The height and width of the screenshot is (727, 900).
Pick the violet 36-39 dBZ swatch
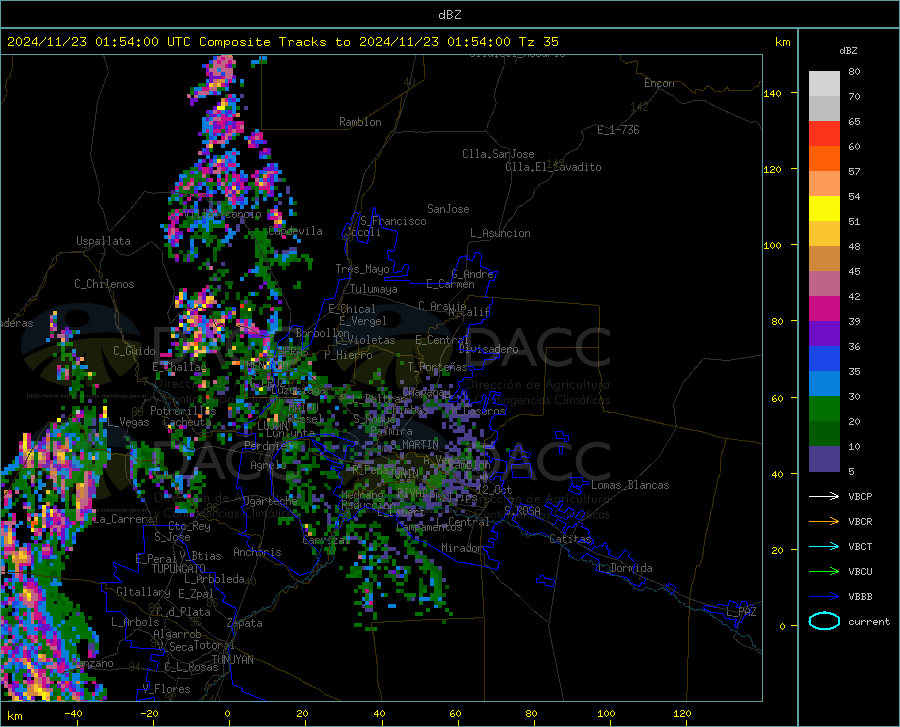pyautogui.click(x=824, y=334)
